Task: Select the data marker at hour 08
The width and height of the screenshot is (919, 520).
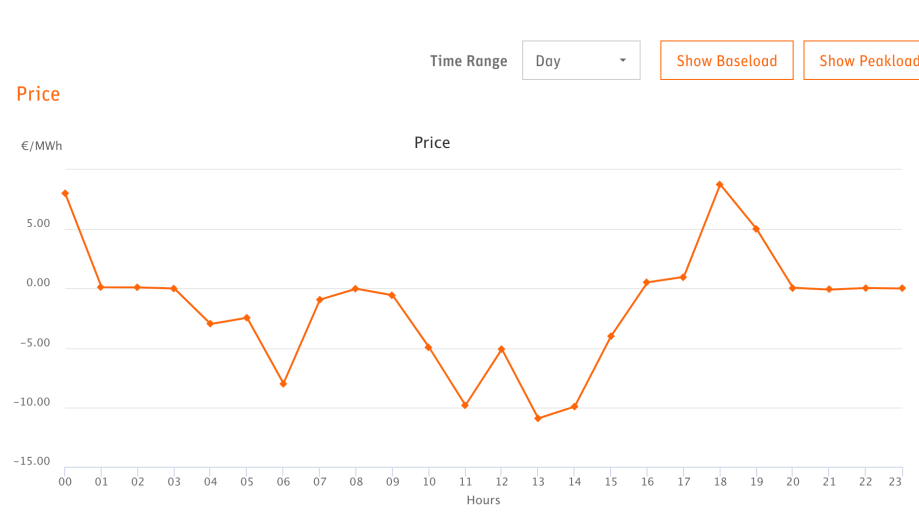Action: point(356,289)
